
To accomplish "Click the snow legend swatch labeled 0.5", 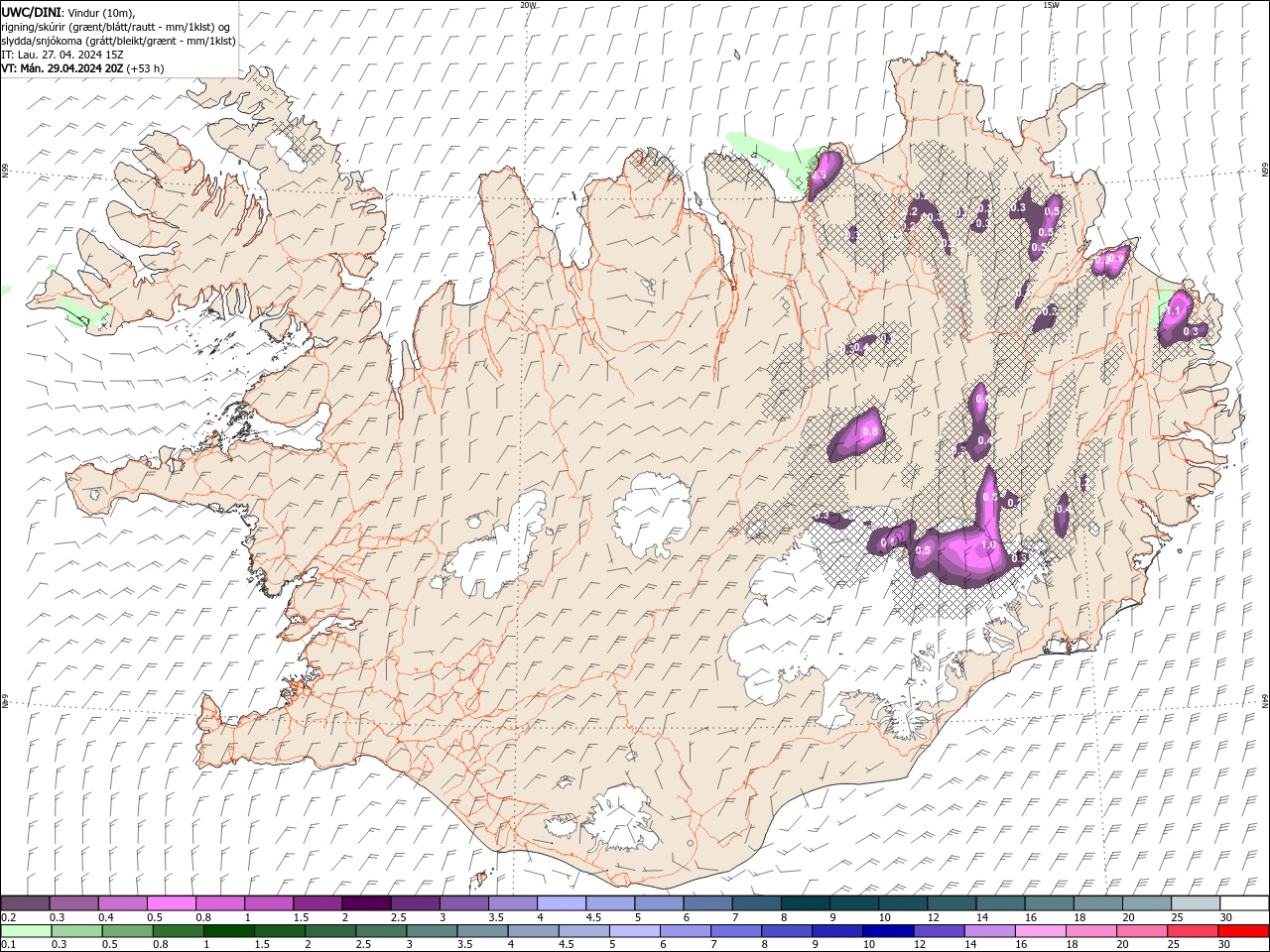I will click(171, 903).
